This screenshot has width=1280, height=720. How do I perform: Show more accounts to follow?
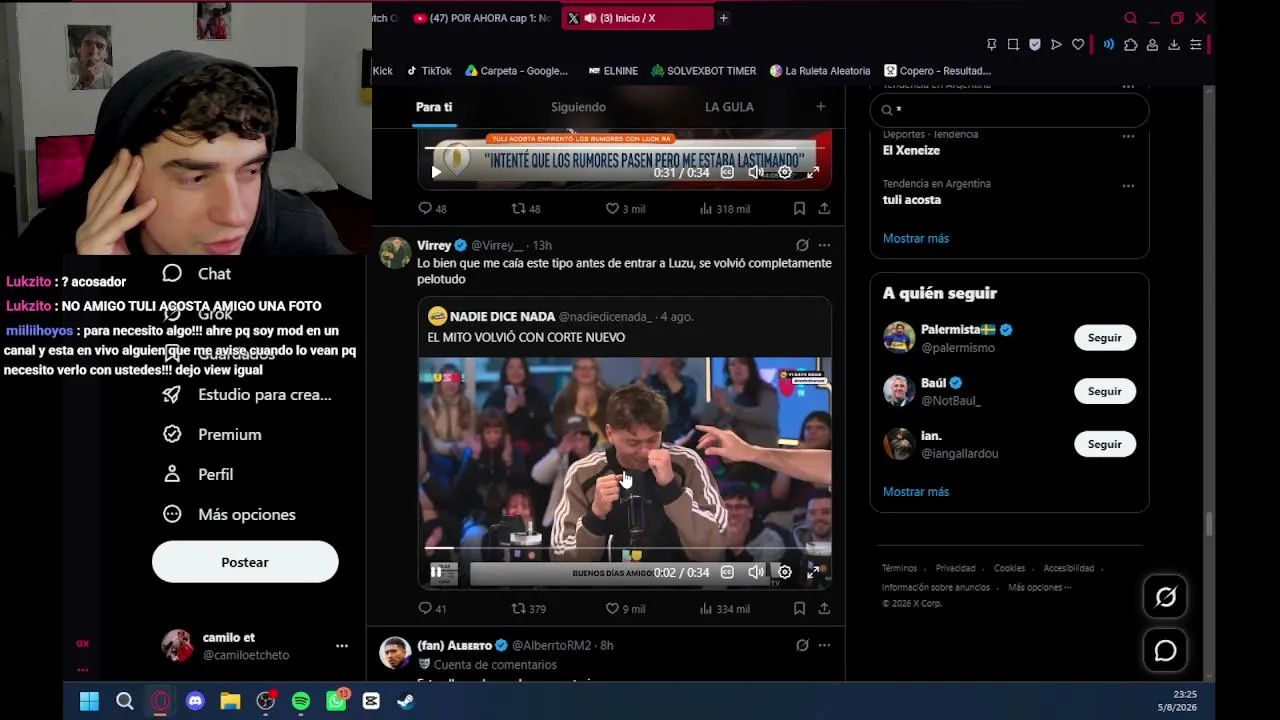point(916,492)
